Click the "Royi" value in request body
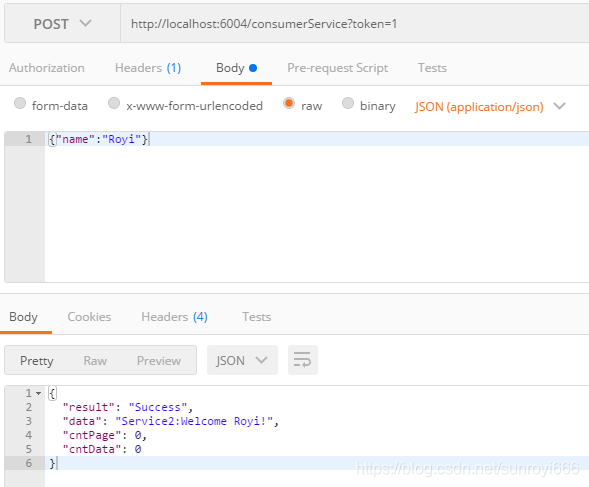 [121, 139]
